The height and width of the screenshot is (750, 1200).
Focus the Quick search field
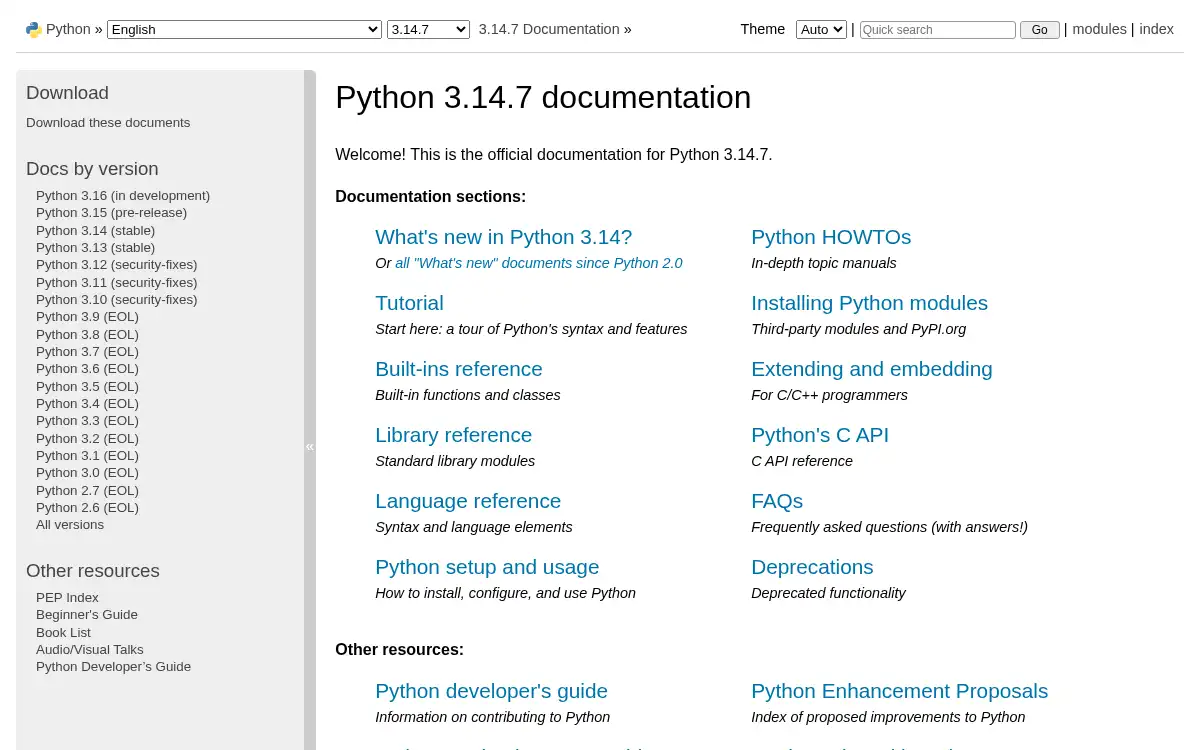pos(937,30)
